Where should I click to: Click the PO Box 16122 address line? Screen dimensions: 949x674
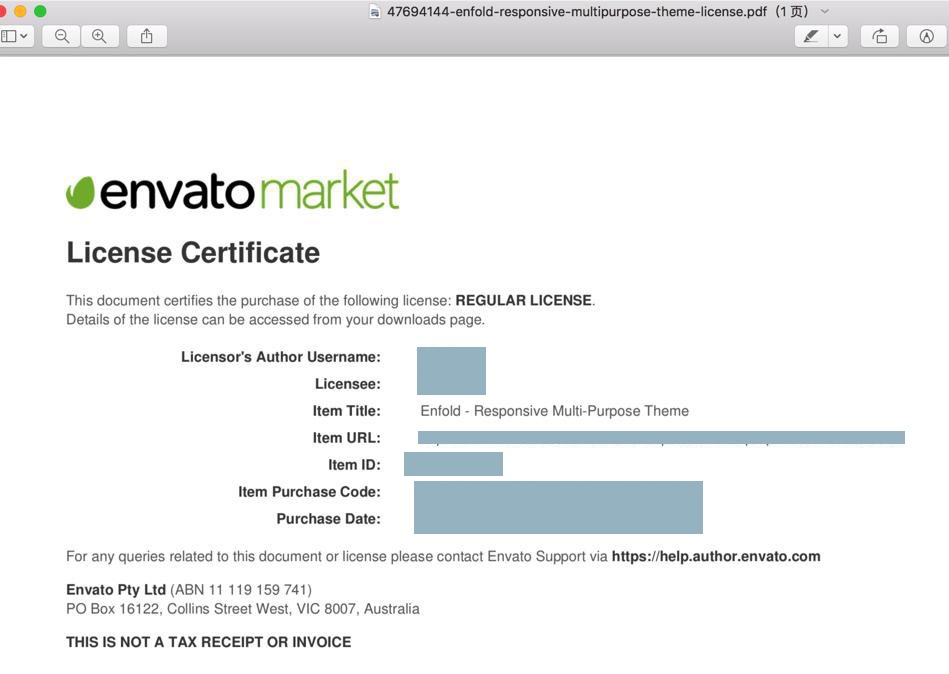click(x=243, y=609)
